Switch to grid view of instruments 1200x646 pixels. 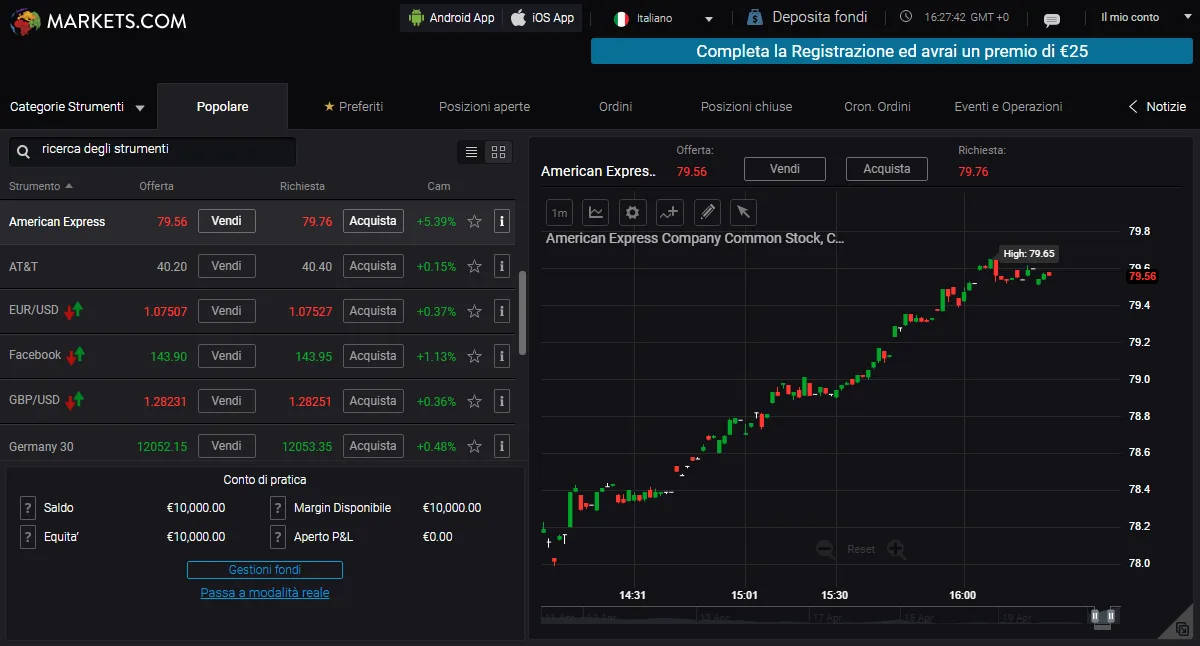click(x=499, y=152)
